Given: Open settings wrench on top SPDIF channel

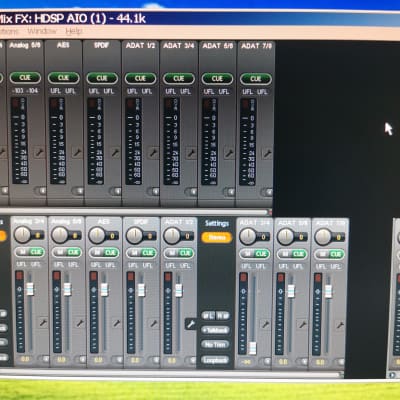Looking at the screenshot, I should [115, 153].
